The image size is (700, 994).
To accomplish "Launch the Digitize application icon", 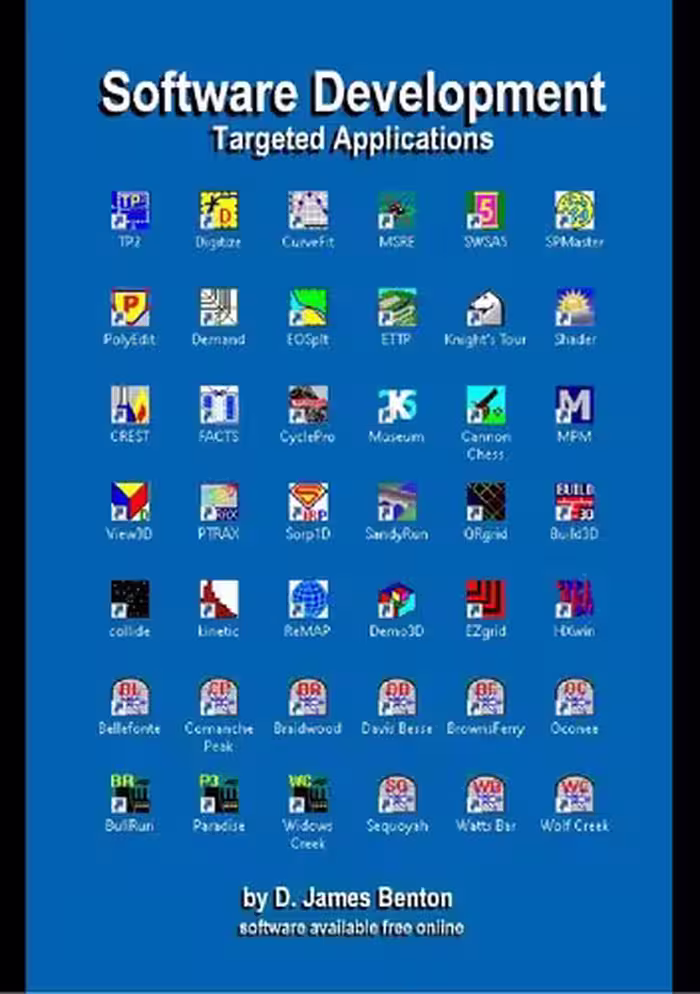I will (x=219, y=210).
